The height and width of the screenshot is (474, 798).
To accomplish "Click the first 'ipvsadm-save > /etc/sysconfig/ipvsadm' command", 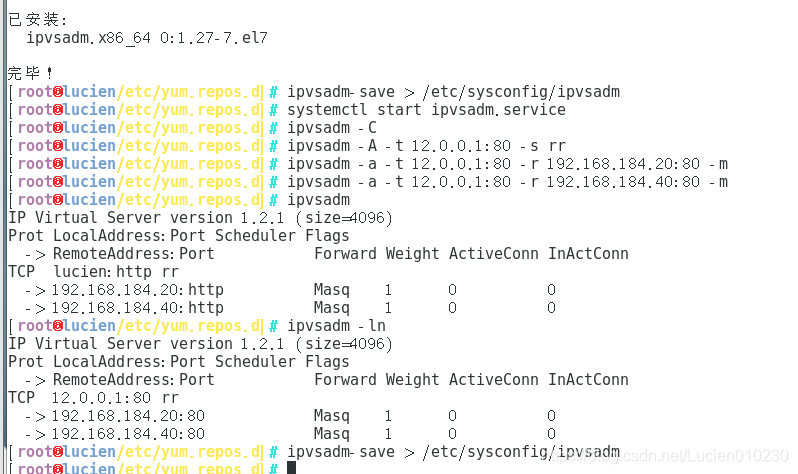I will click(453, 92).
